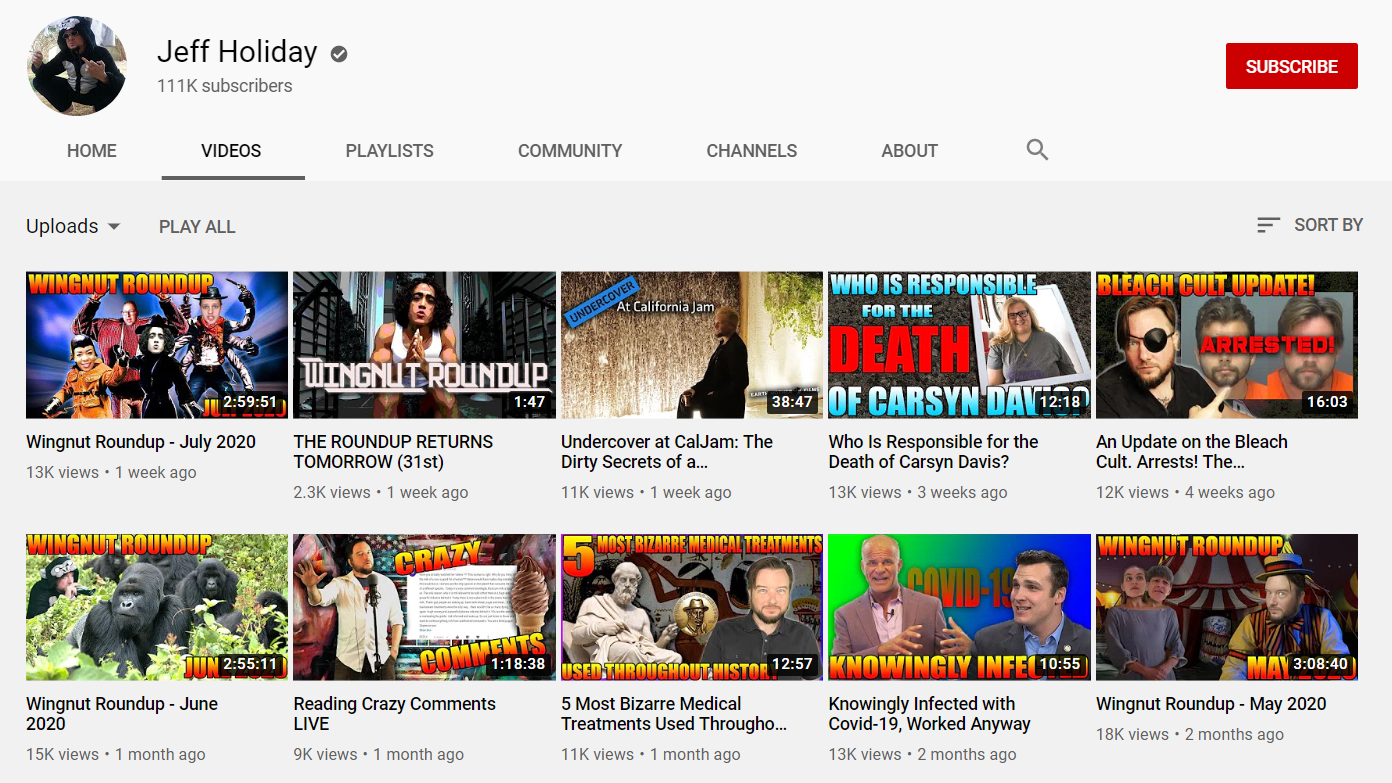Play the Bleach Cult Update thumbnail
1392x783 pixels.
pos(1227,345)
